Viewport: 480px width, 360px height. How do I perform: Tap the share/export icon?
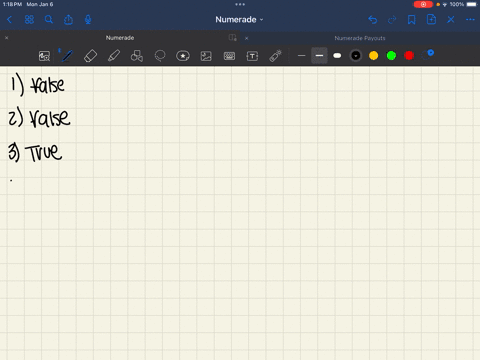(x=68, y=20)
